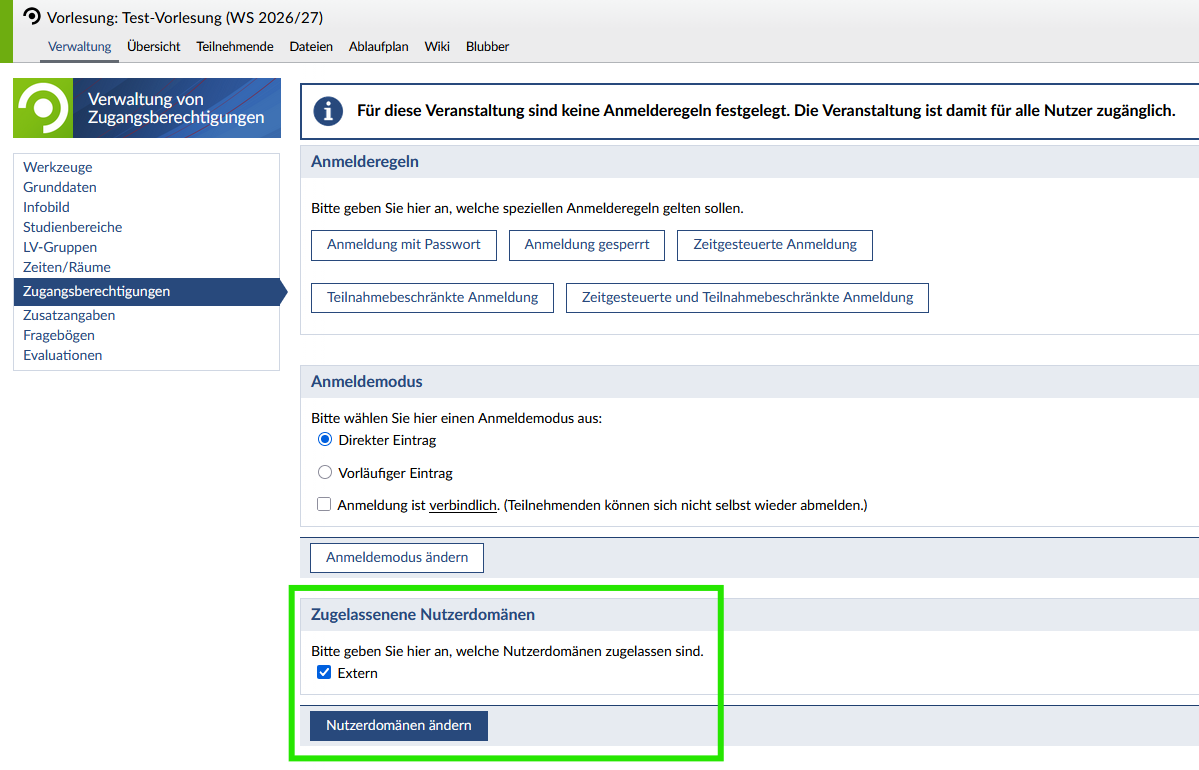Click the info icon in the notice box

(x=328, y=111)
